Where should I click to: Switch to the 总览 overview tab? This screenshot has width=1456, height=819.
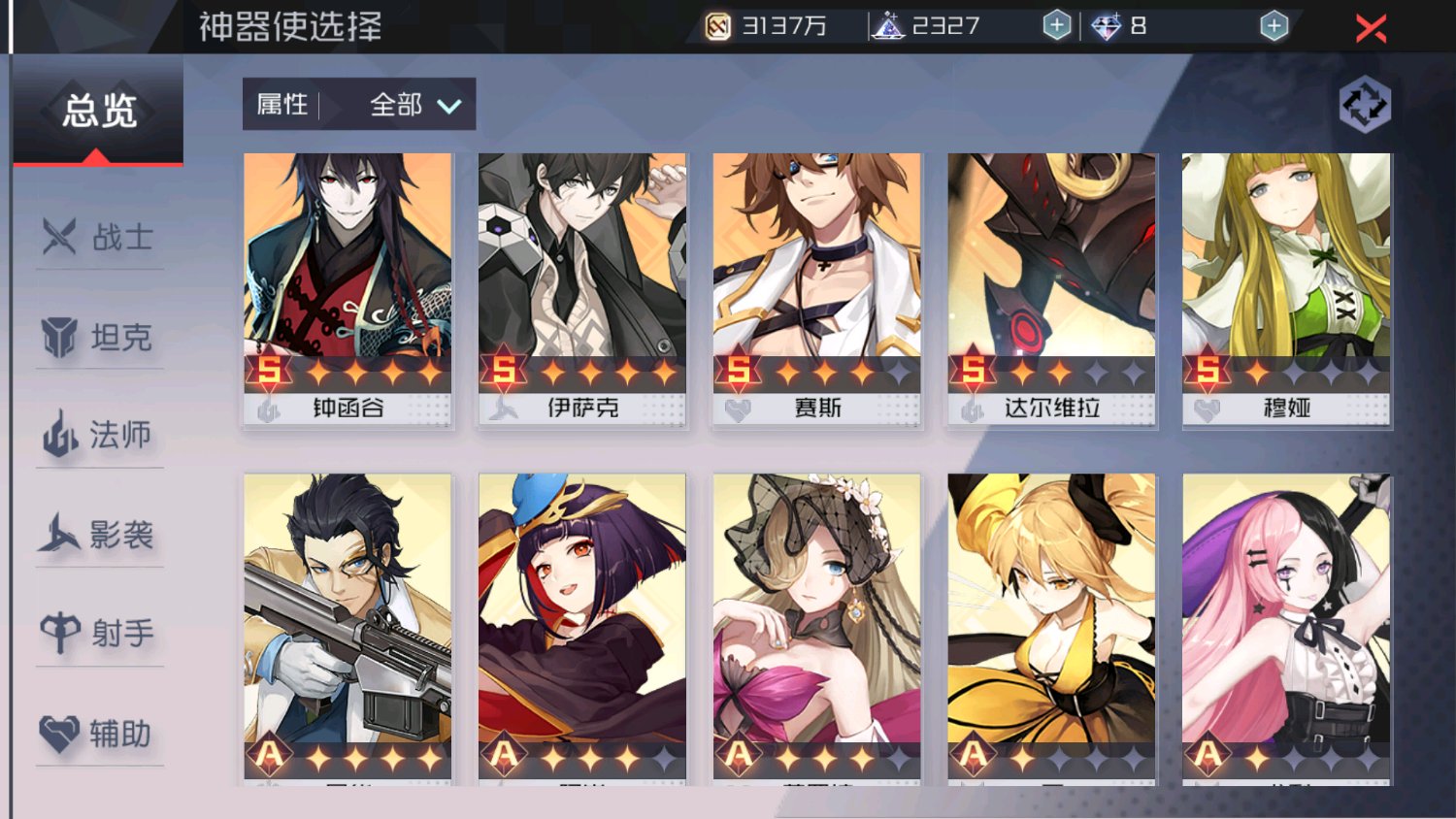click(98, 110)
